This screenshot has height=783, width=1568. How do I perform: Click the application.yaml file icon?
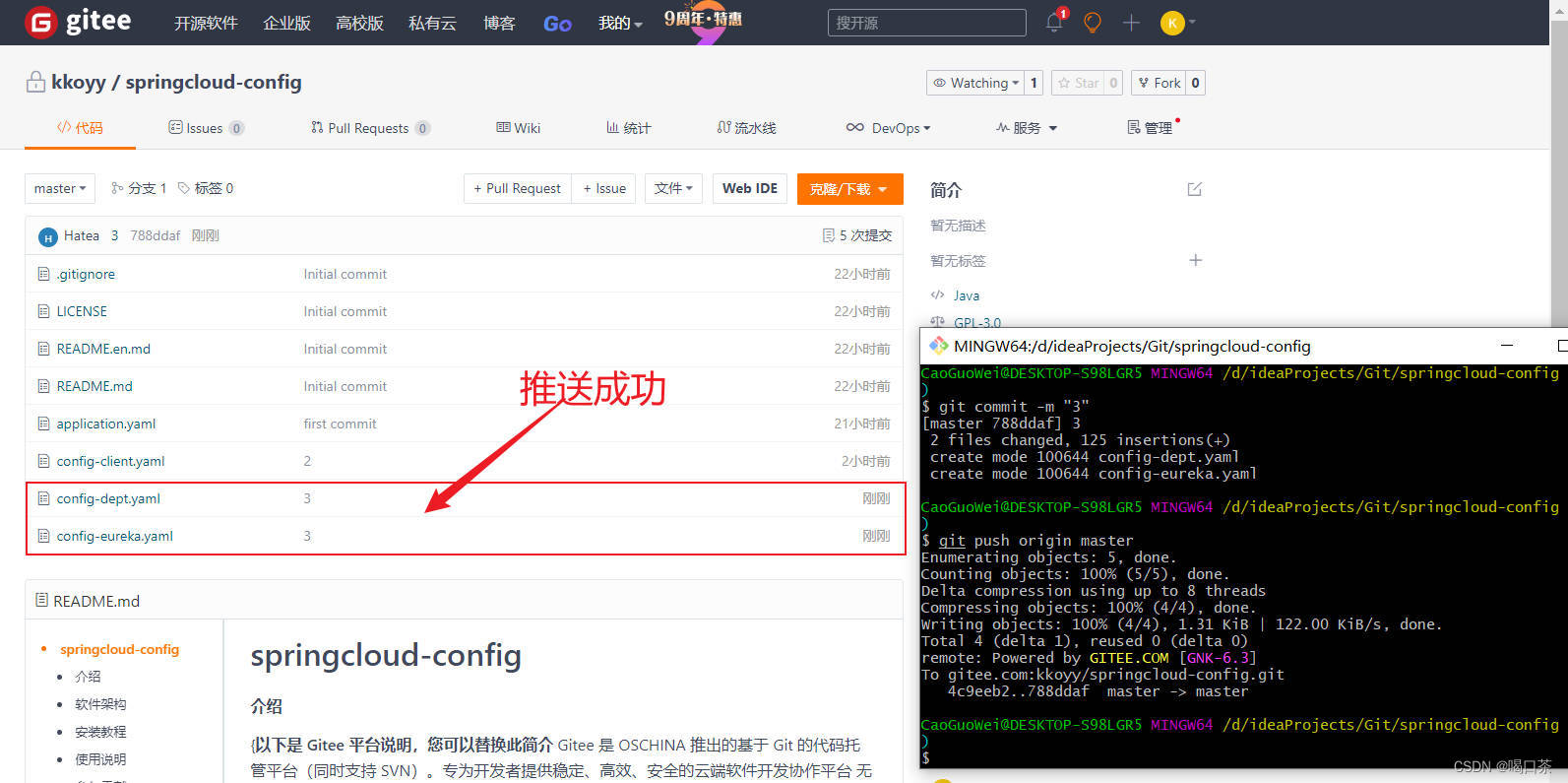(43, 424)
